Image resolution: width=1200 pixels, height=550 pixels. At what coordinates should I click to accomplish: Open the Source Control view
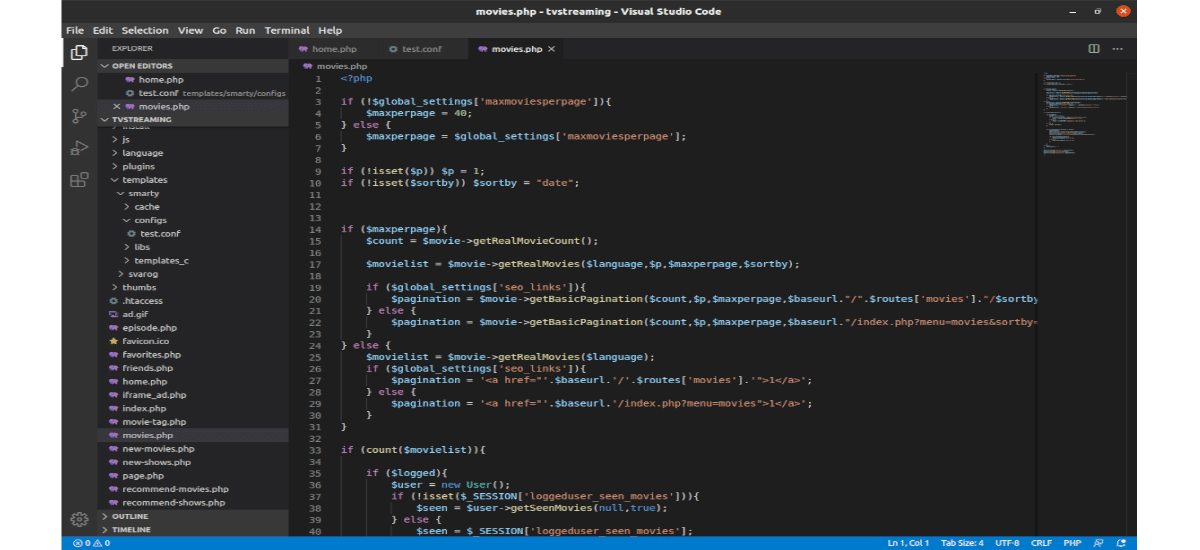[79, 116]
